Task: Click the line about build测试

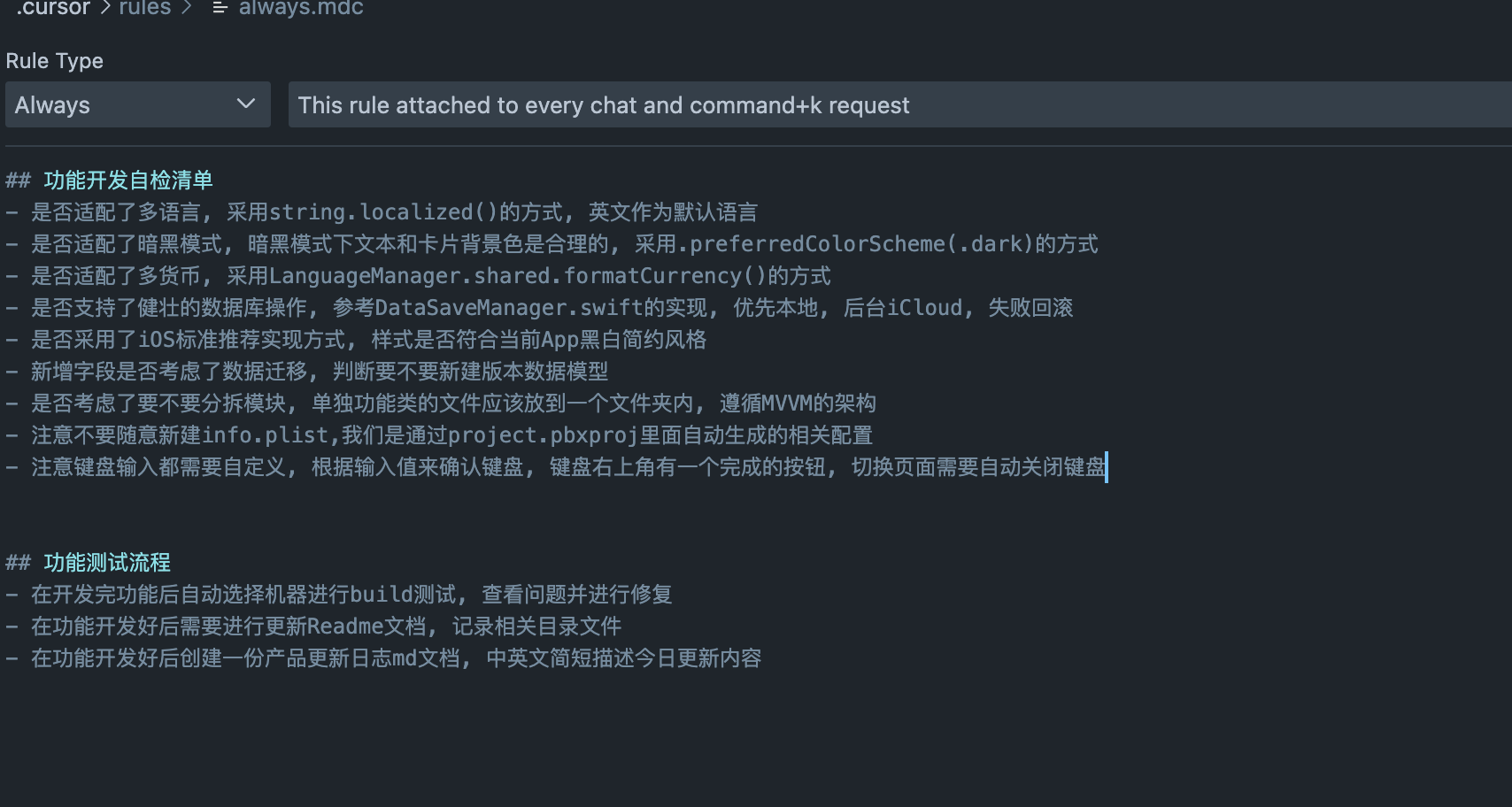Action: pyautogui.click(x=351, y=595)
